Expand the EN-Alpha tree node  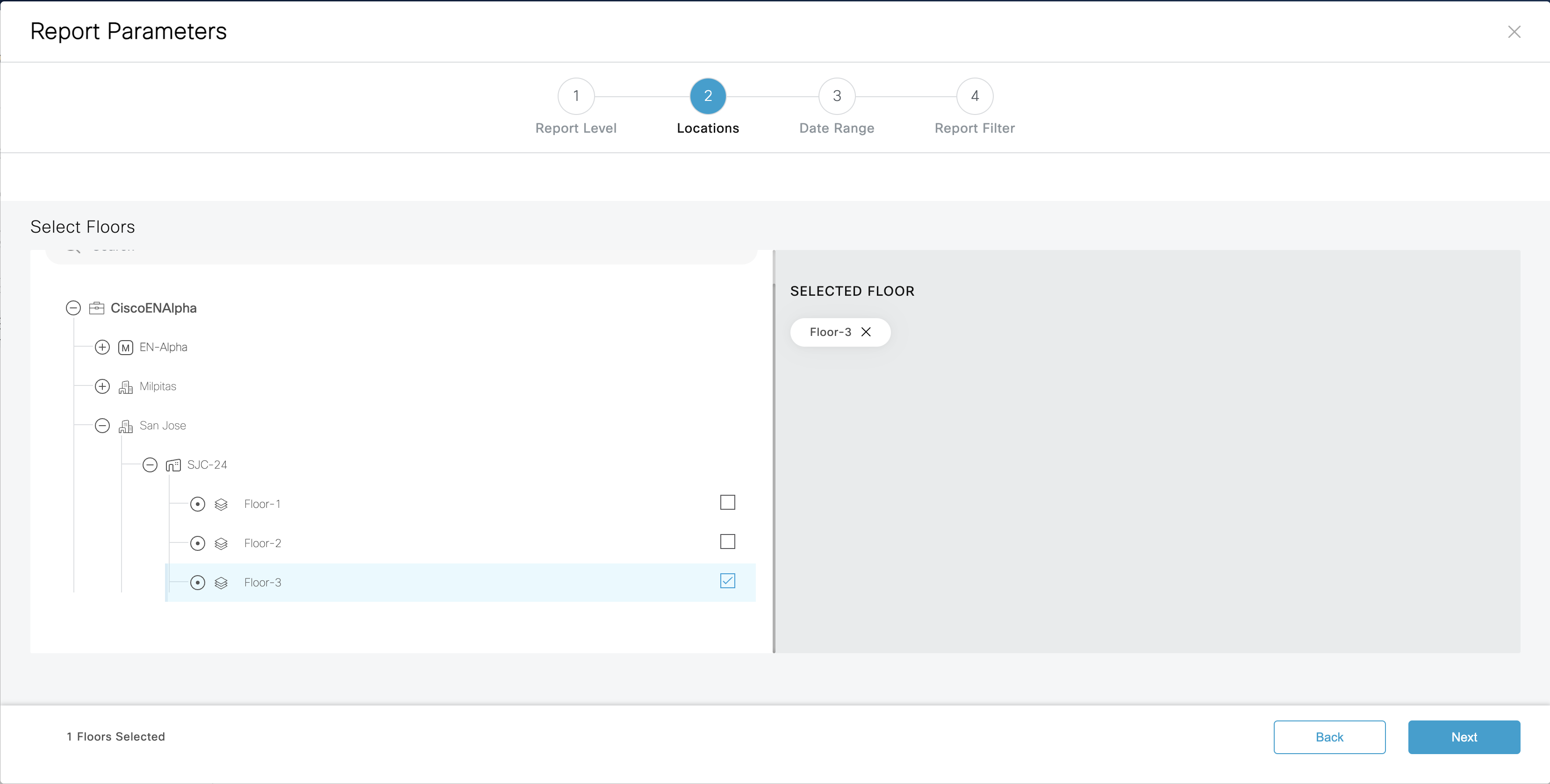pyautogui.click(x=102, y=348)
